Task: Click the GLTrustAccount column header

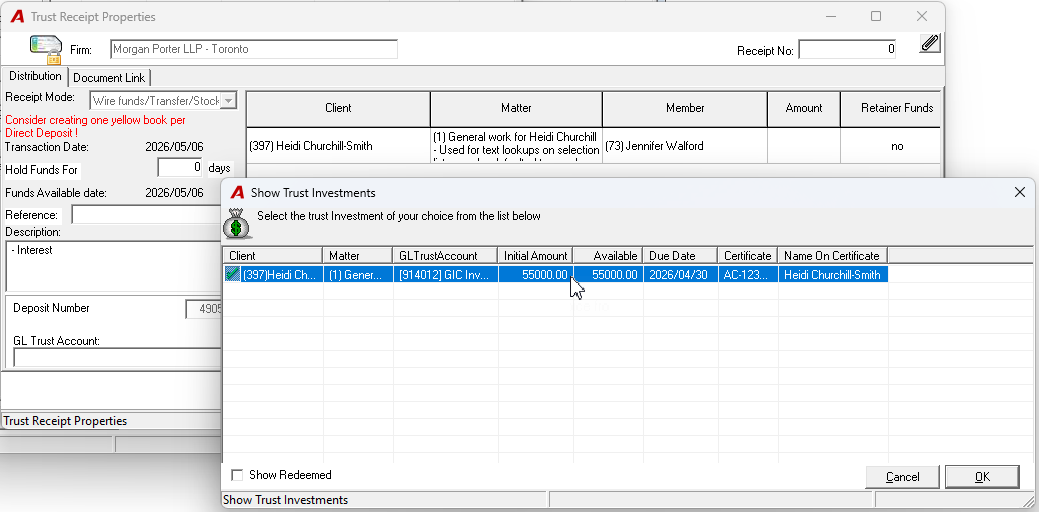Action: 445,256
